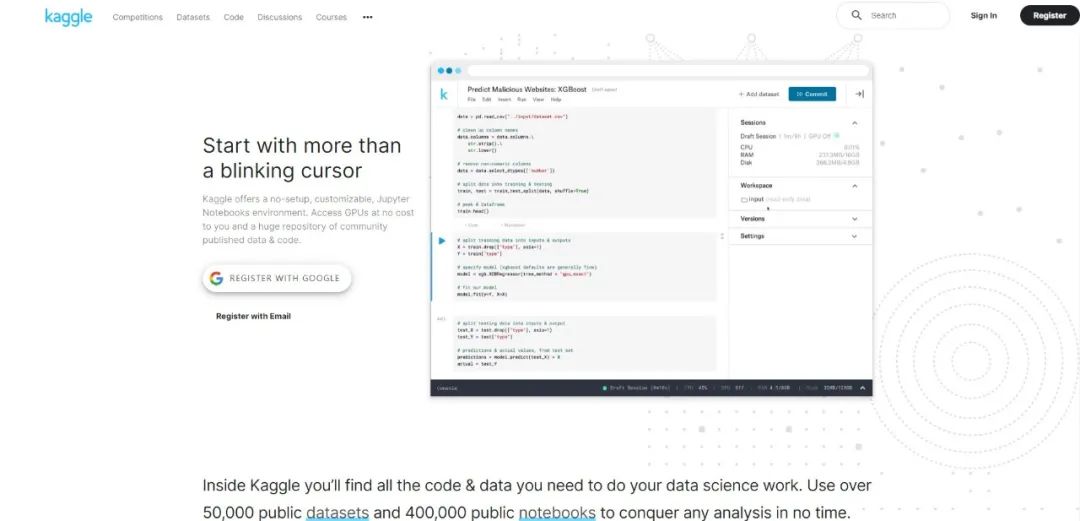The height and width of the screenshot is (521, 1080).
Task: Click the Kaggle logo
Action: click(68, 17)
